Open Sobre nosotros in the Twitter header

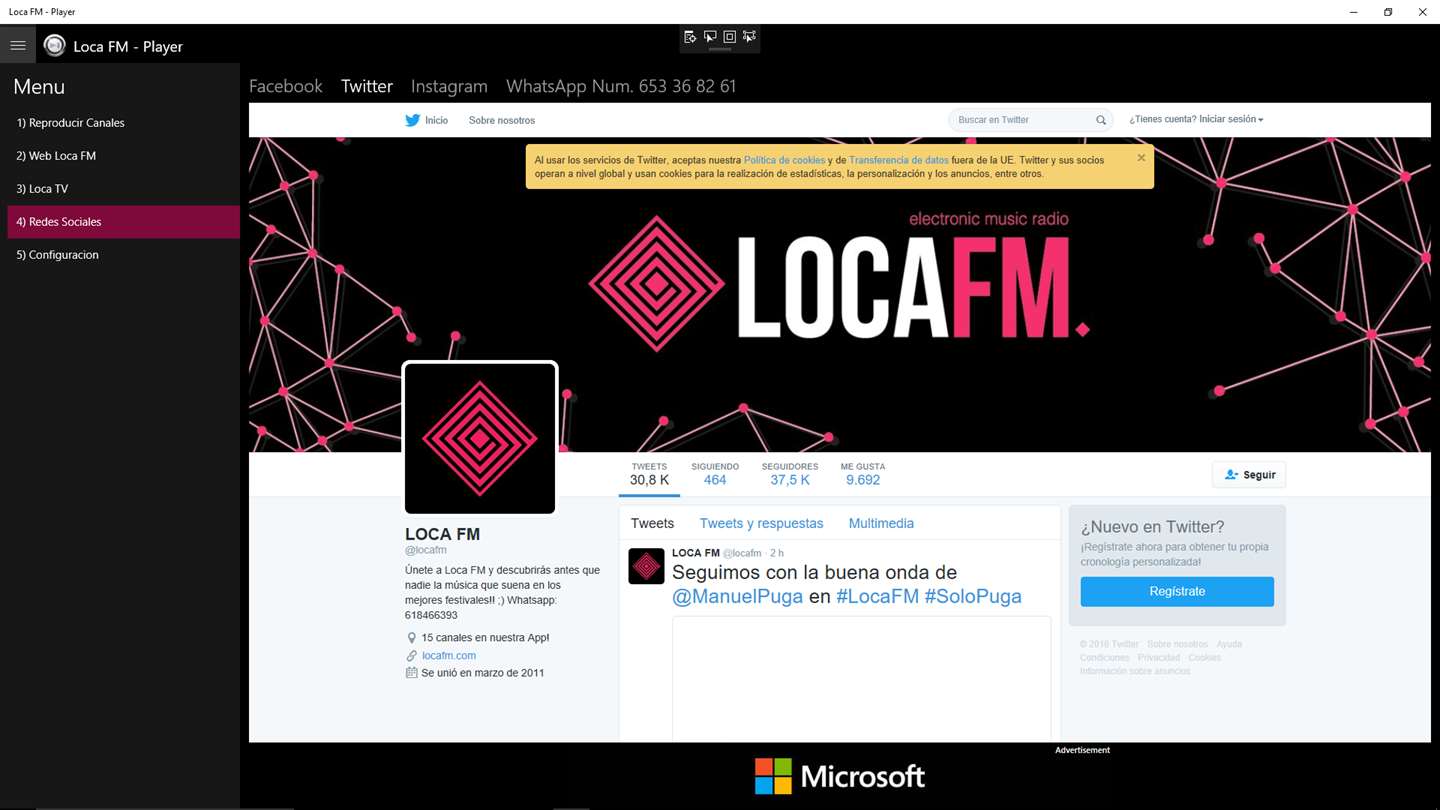coord(502,120)
